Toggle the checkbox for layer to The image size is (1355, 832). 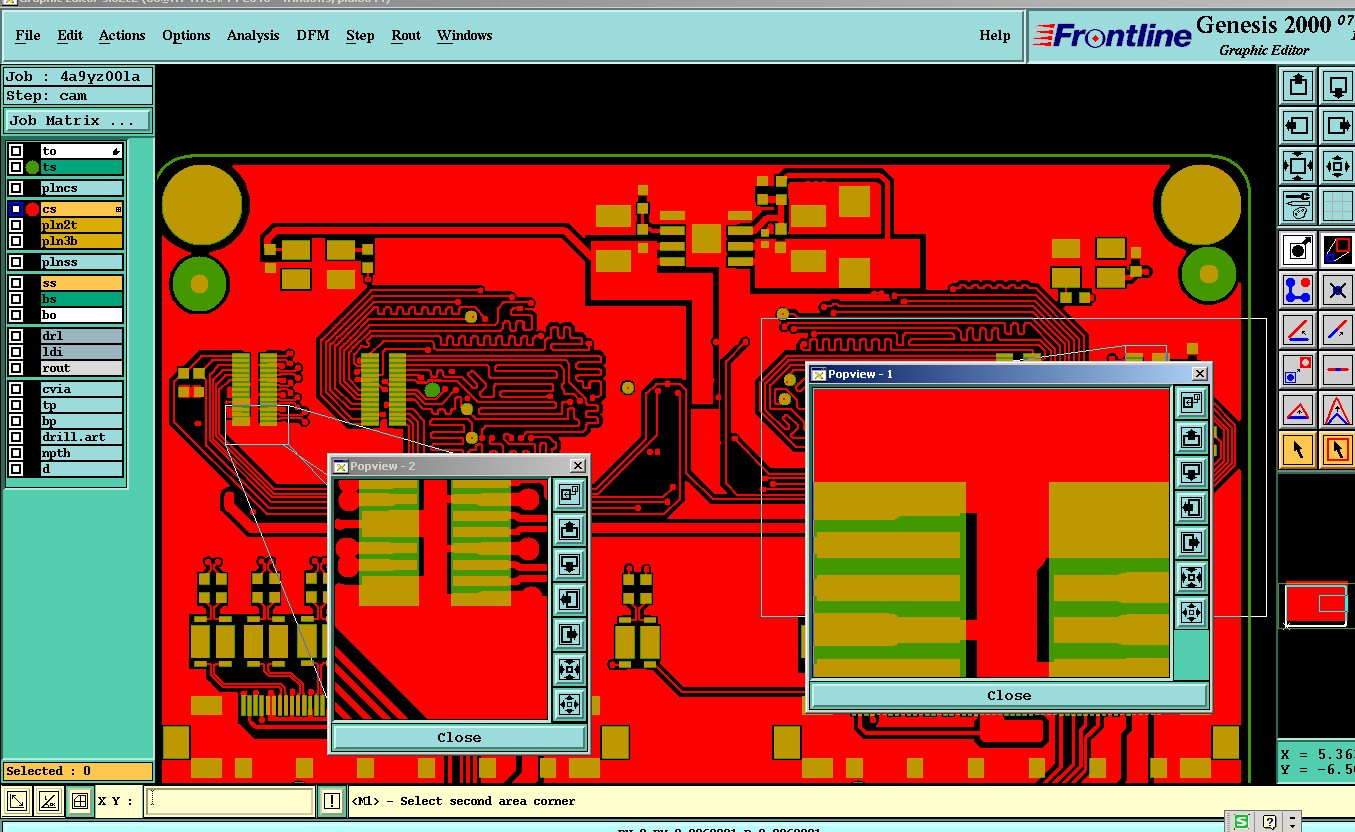pyautogui.click(x=16, y=151)
